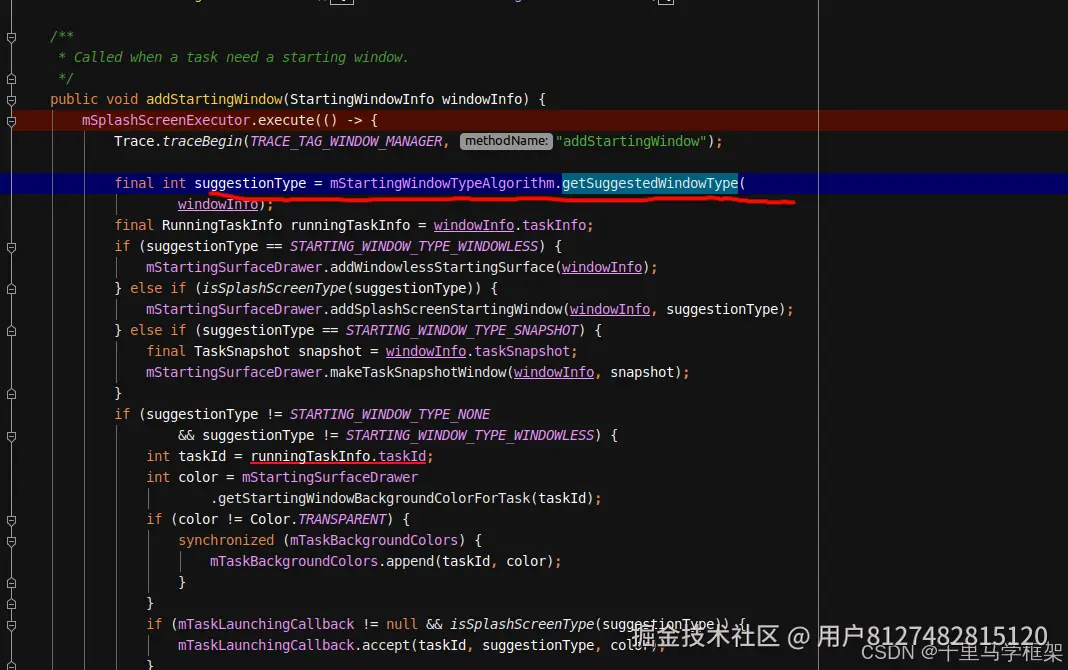Click TaskSnapshot type in the snapshot declaration
The width and height of the screenshot is (1068, 670).
pos(242,351)
